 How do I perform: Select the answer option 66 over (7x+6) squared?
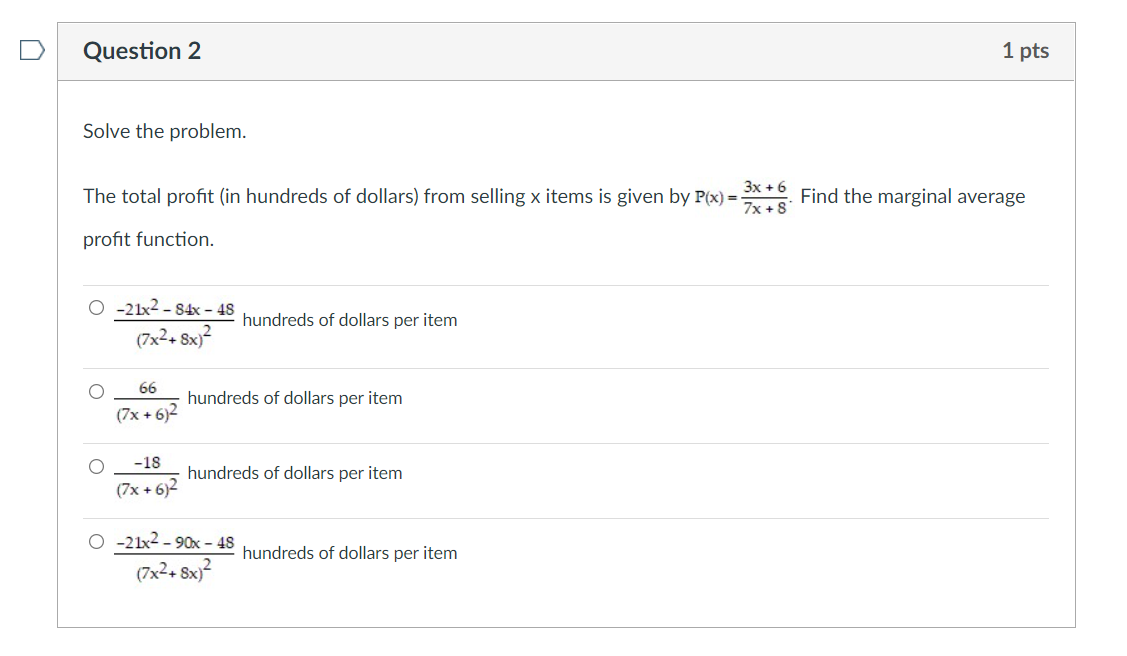[x=96, y=390]
